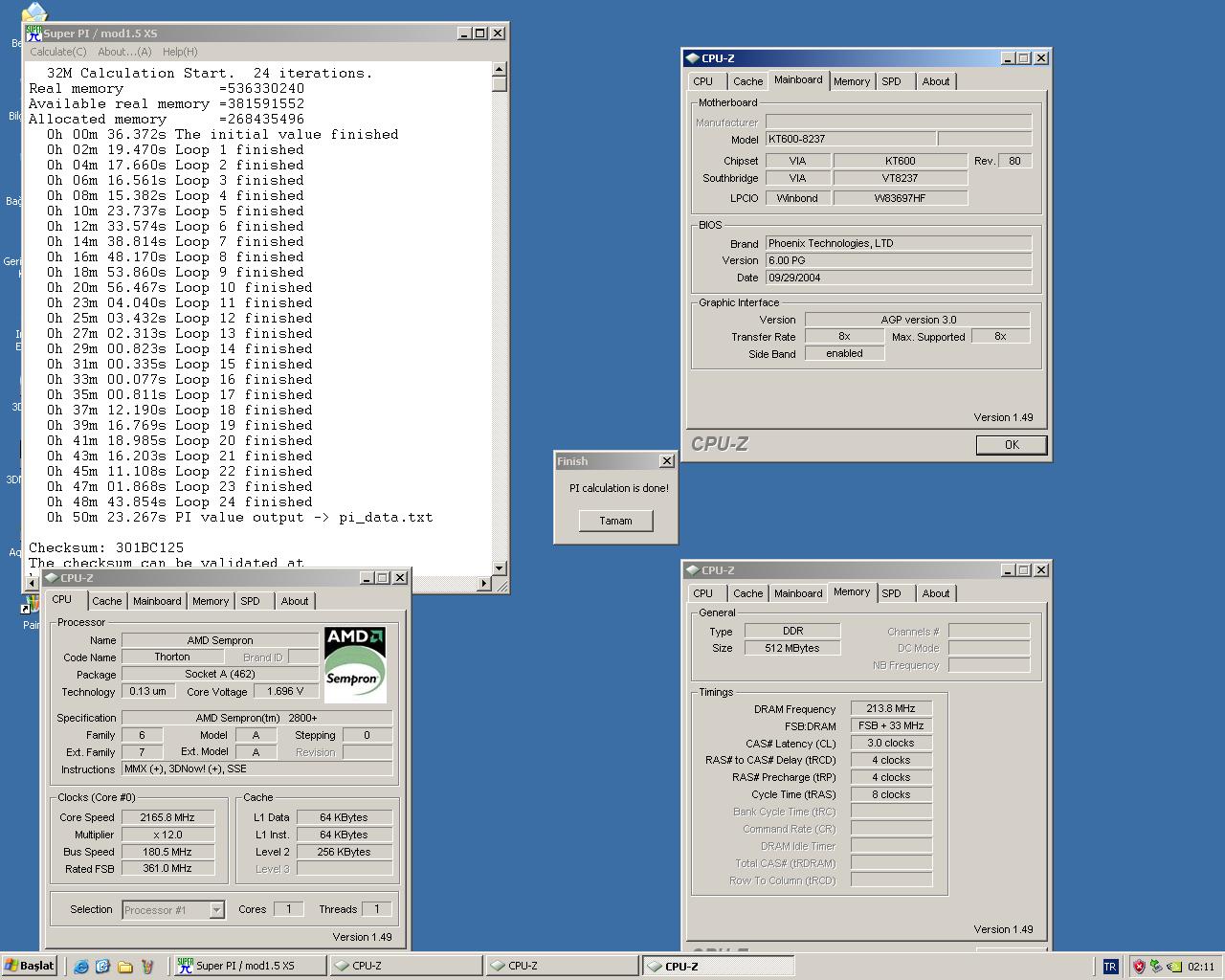Click Safely Remove Hardware tray icon
1225x980 pixels.
pyautogui.click(x=1155, y=967)
